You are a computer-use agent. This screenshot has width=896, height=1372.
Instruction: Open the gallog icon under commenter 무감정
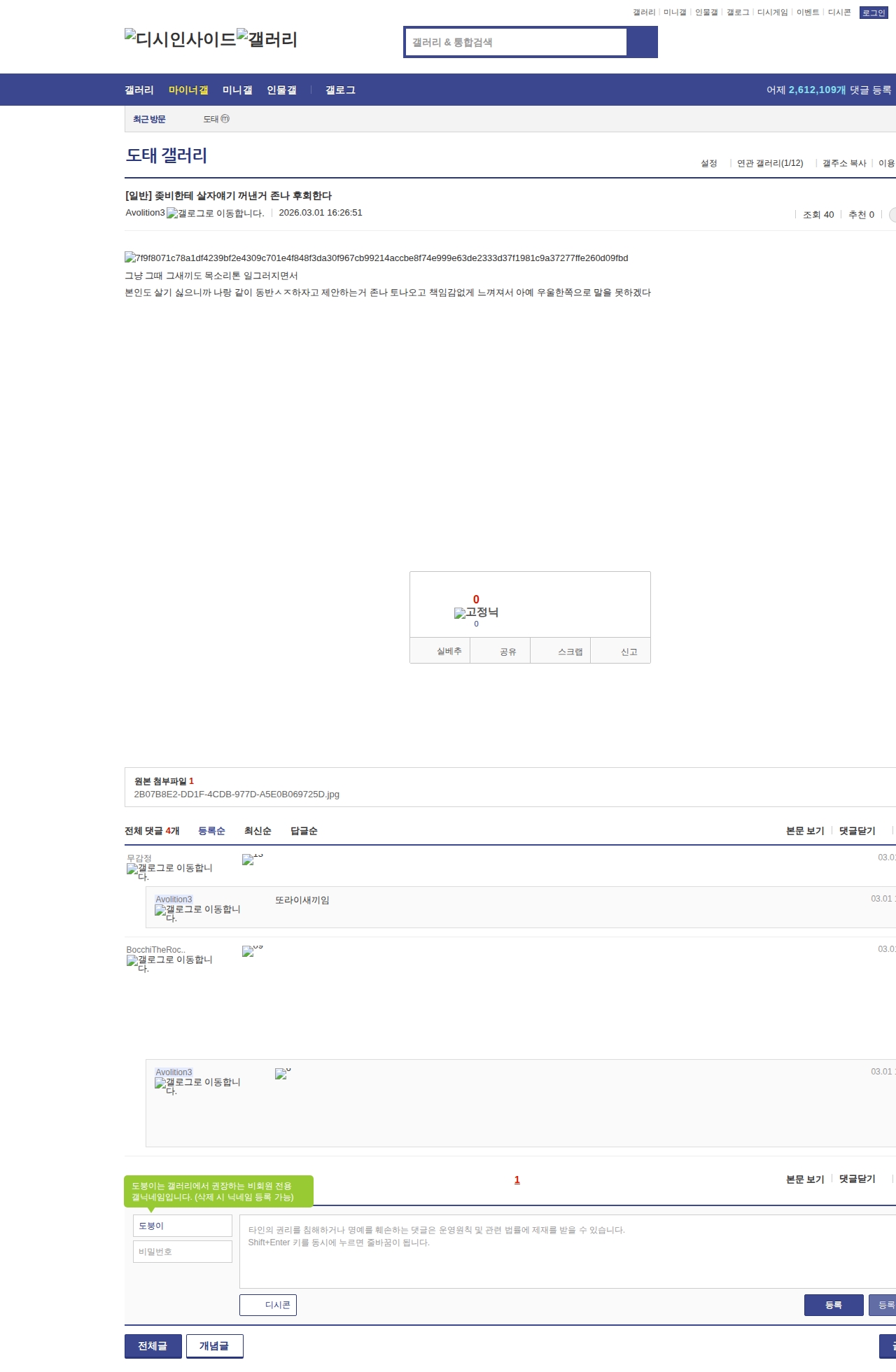pyautogui.click(x=169, y=871)
